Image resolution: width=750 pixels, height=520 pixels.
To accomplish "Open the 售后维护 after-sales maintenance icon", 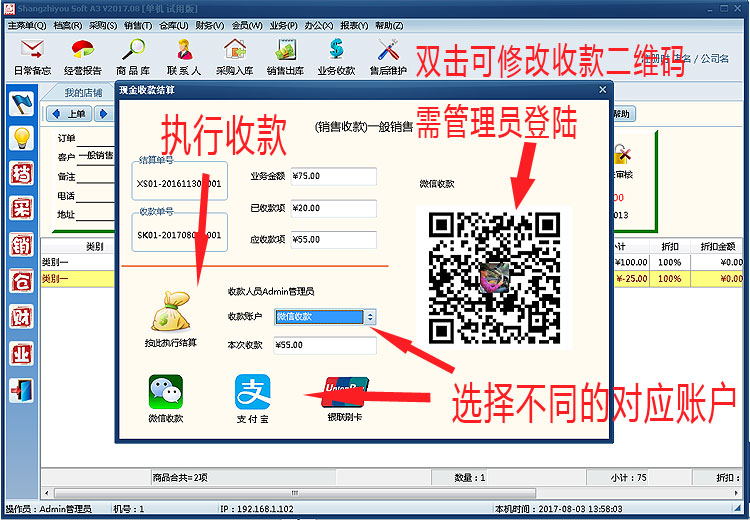I will (x=388, y=57).
